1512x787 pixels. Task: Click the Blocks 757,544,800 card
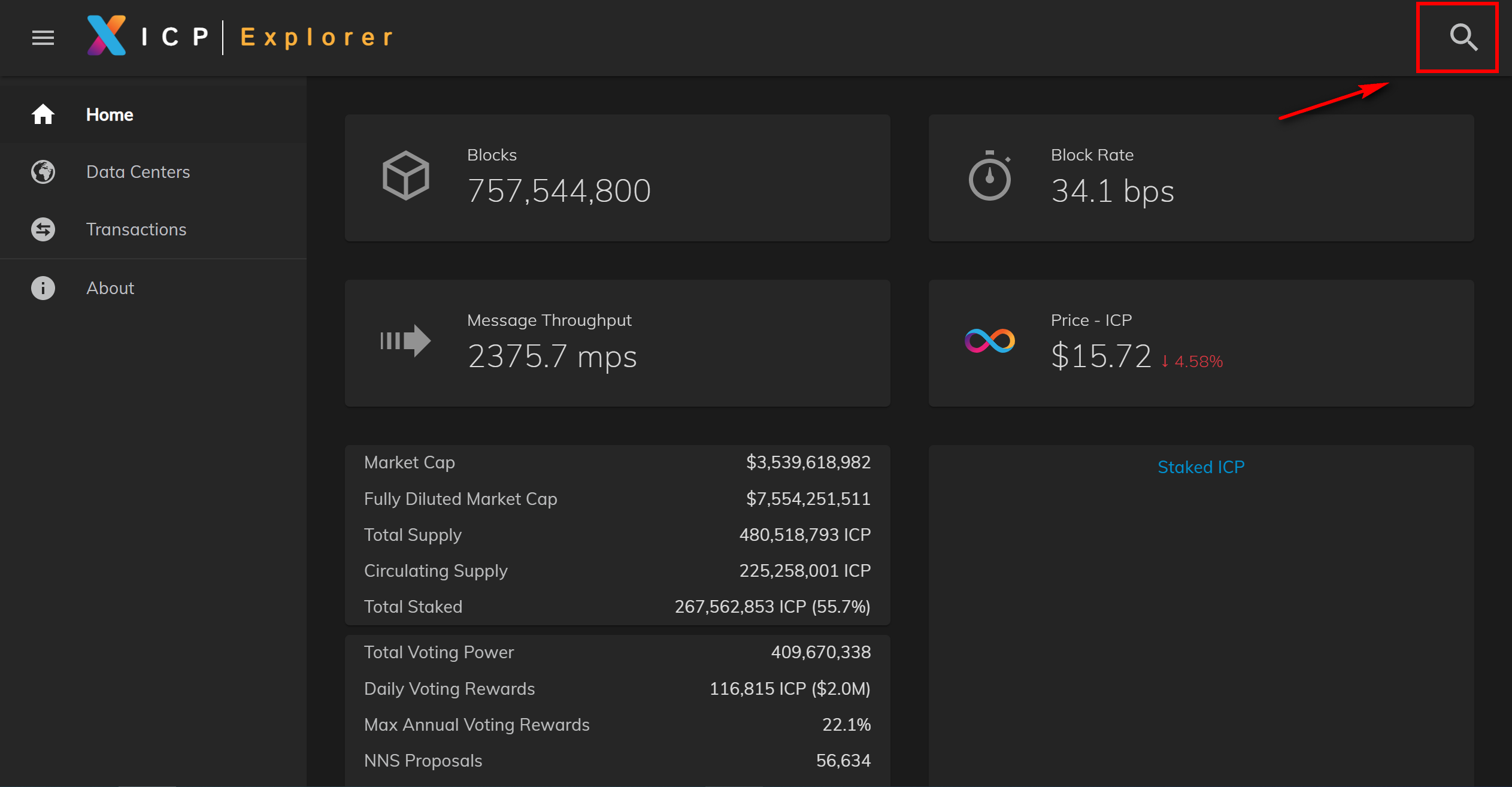(617, 178)
